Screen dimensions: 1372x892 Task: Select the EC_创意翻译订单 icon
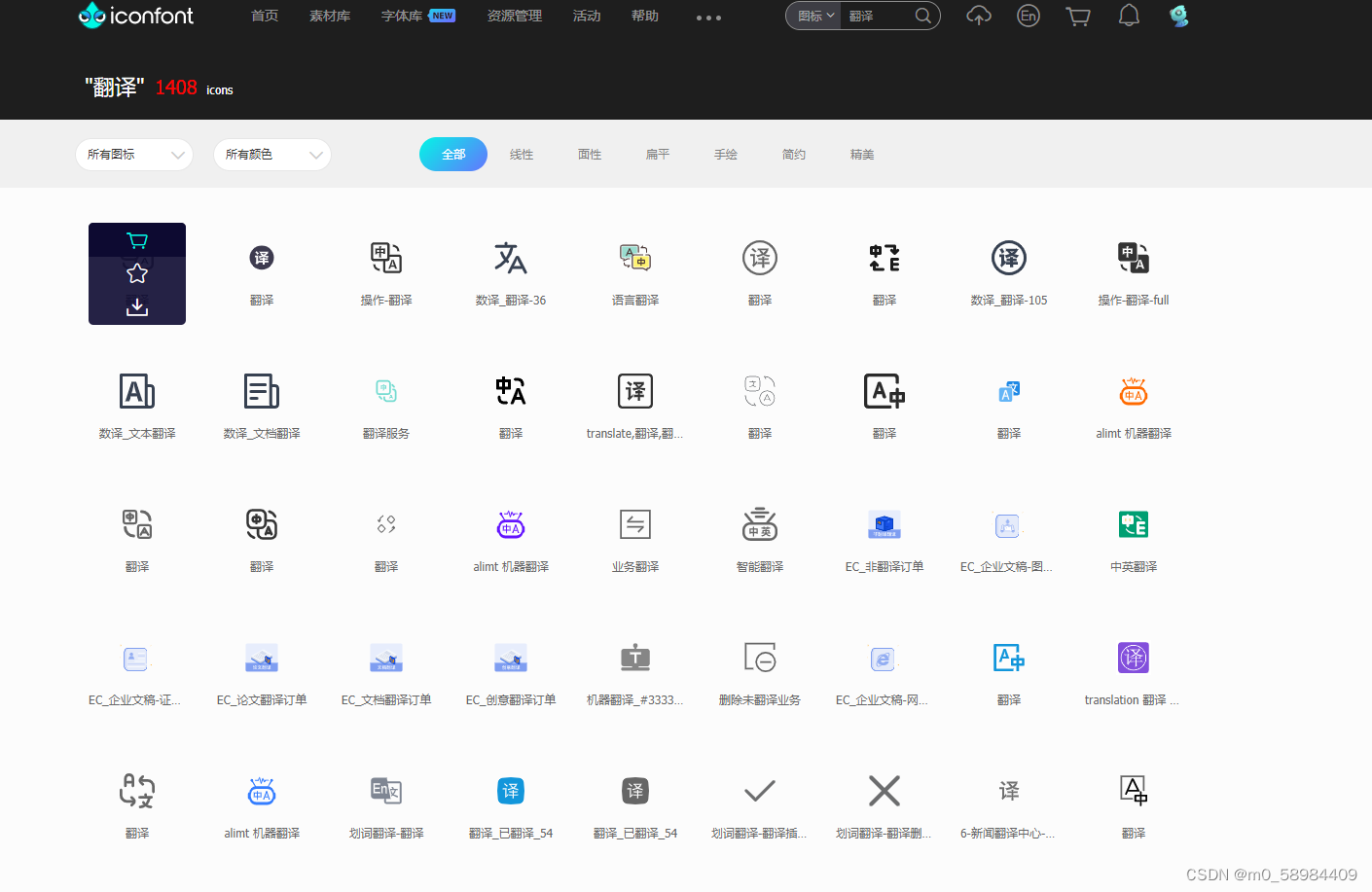coord(511,658)
